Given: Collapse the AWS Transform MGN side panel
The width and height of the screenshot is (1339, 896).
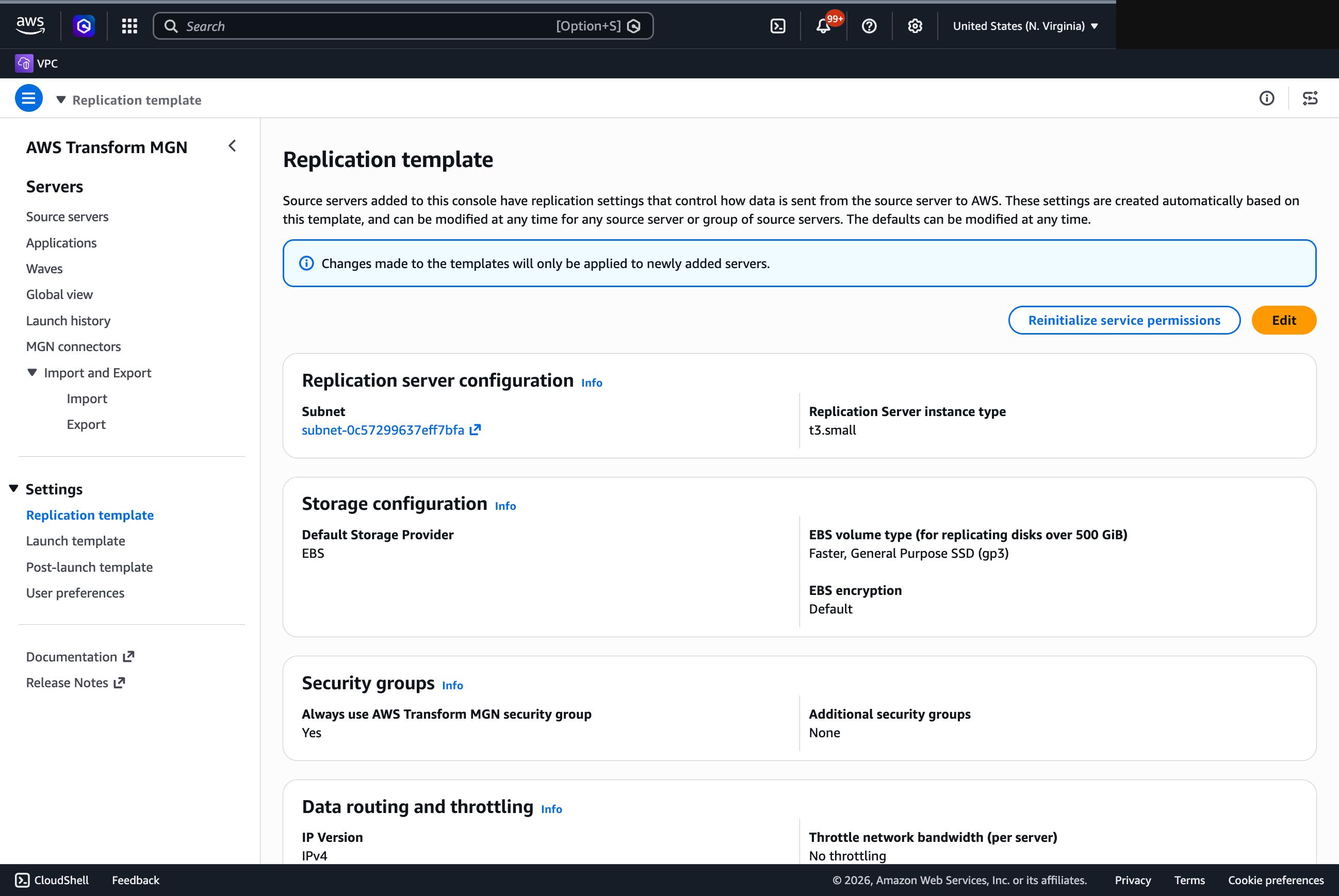Looking at the screenshot, I should click(232, 146).
